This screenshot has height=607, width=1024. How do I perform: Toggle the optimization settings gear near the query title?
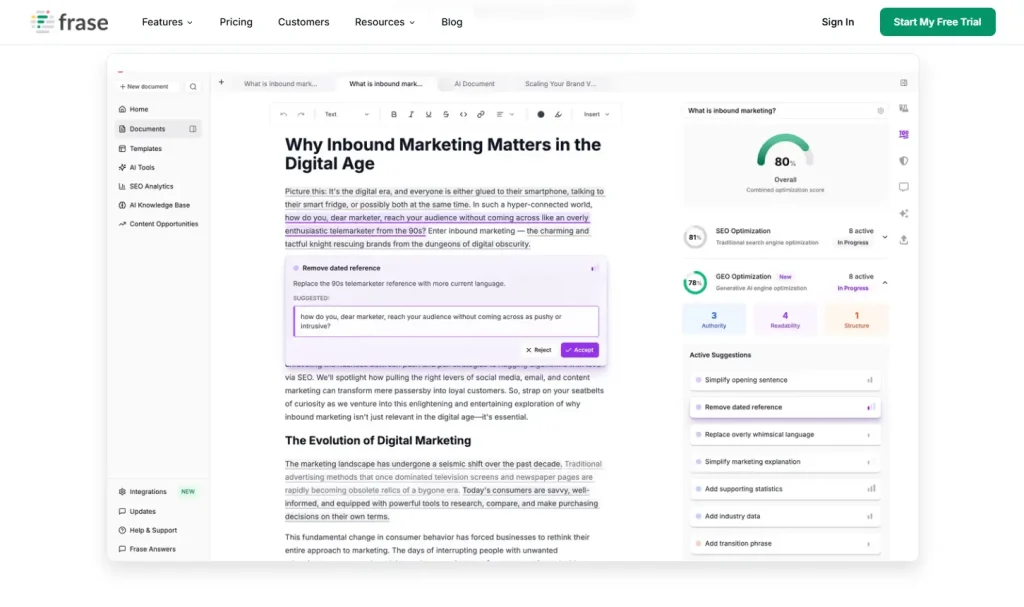click(x=879, y=110)
